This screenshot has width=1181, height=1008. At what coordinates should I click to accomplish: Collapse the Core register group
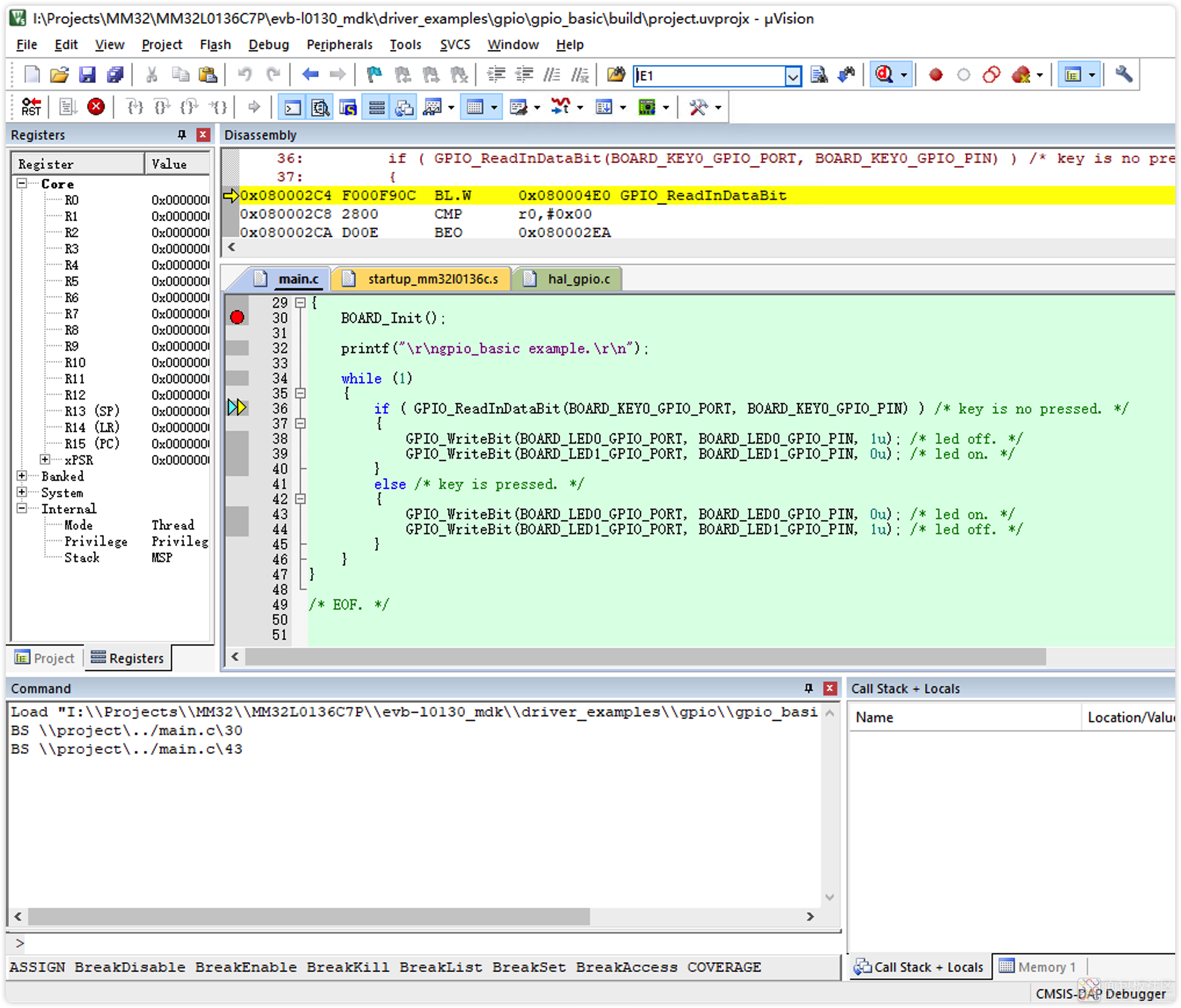pyautogui.click(x=21, y=183)
